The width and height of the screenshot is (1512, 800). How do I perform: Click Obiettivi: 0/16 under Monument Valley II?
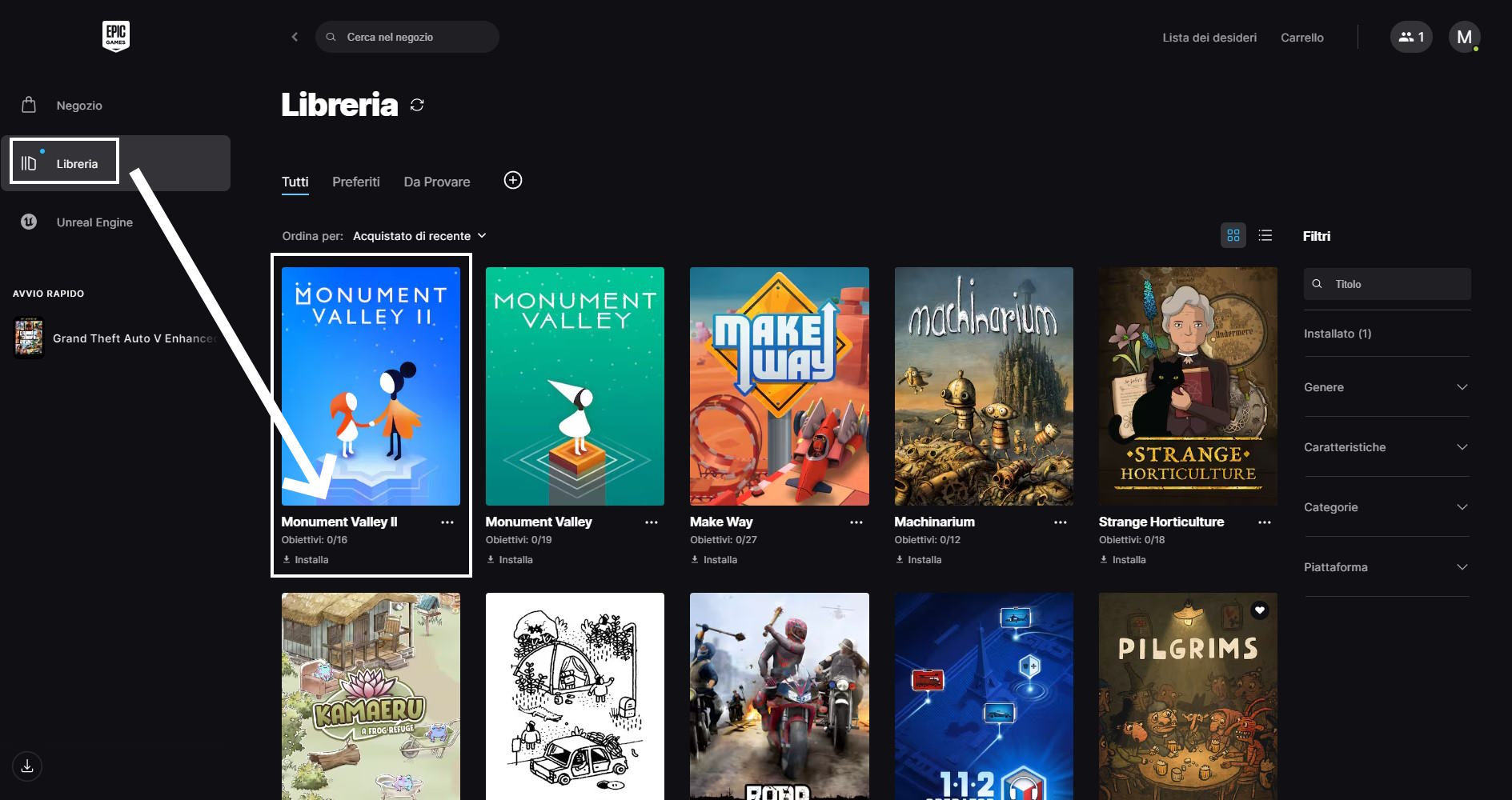(x=314, y=540)
